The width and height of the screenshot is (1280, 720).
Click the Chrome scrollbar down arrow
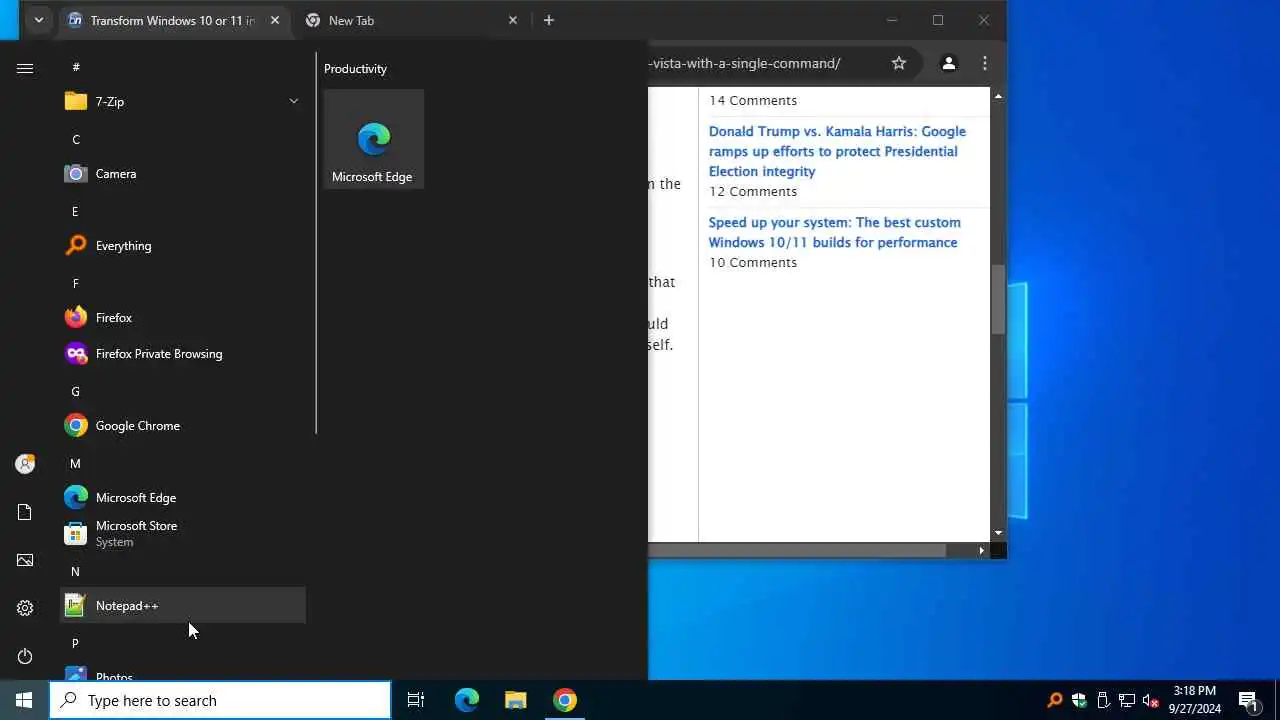pyautogui.click(x=998, y=534)
